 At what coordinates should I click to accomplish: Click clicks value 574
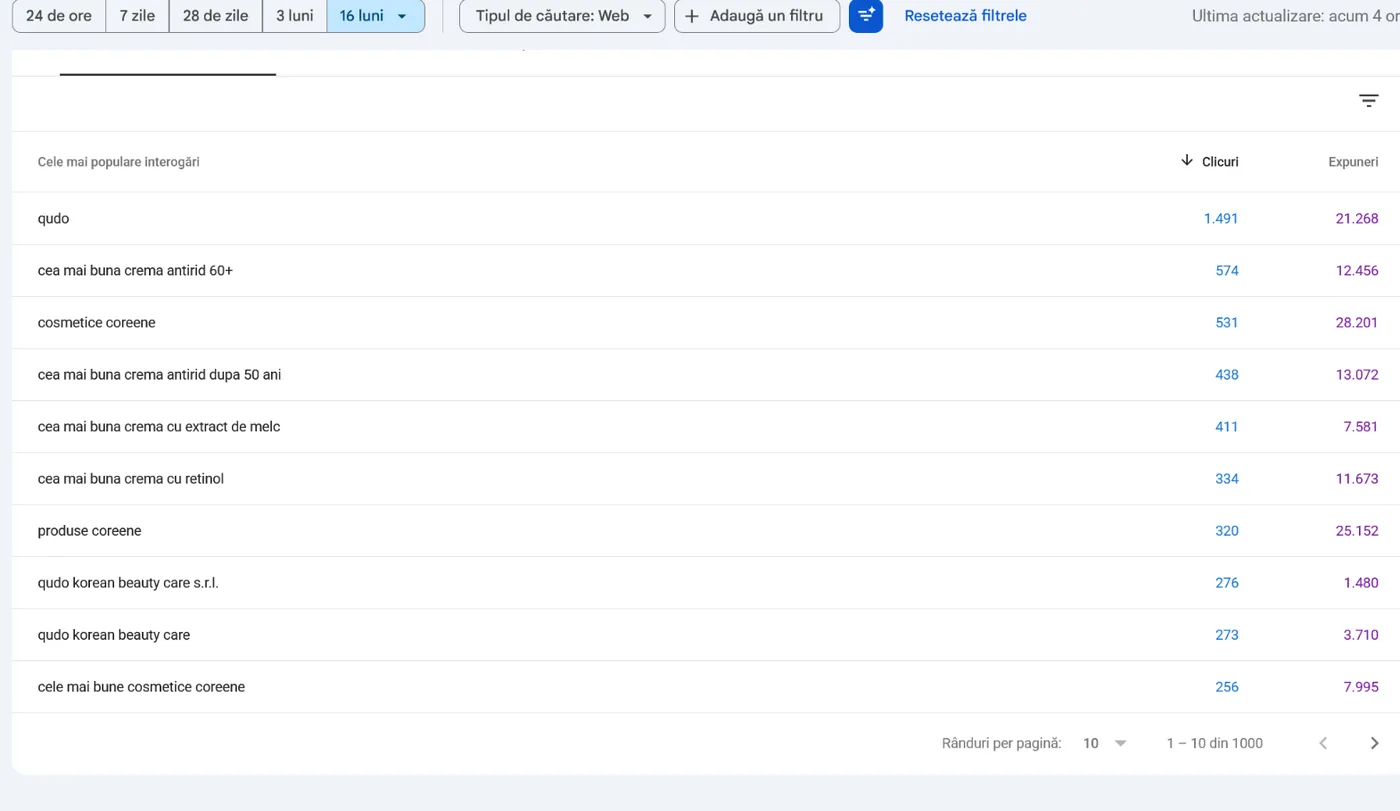click(1227, 270)
